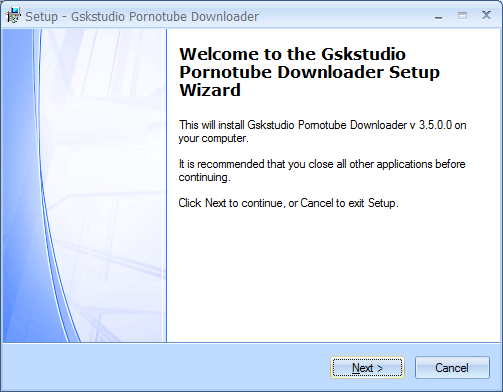
Task: Click the 'Click Next to continue' instruction text
Action: (289, 203)
